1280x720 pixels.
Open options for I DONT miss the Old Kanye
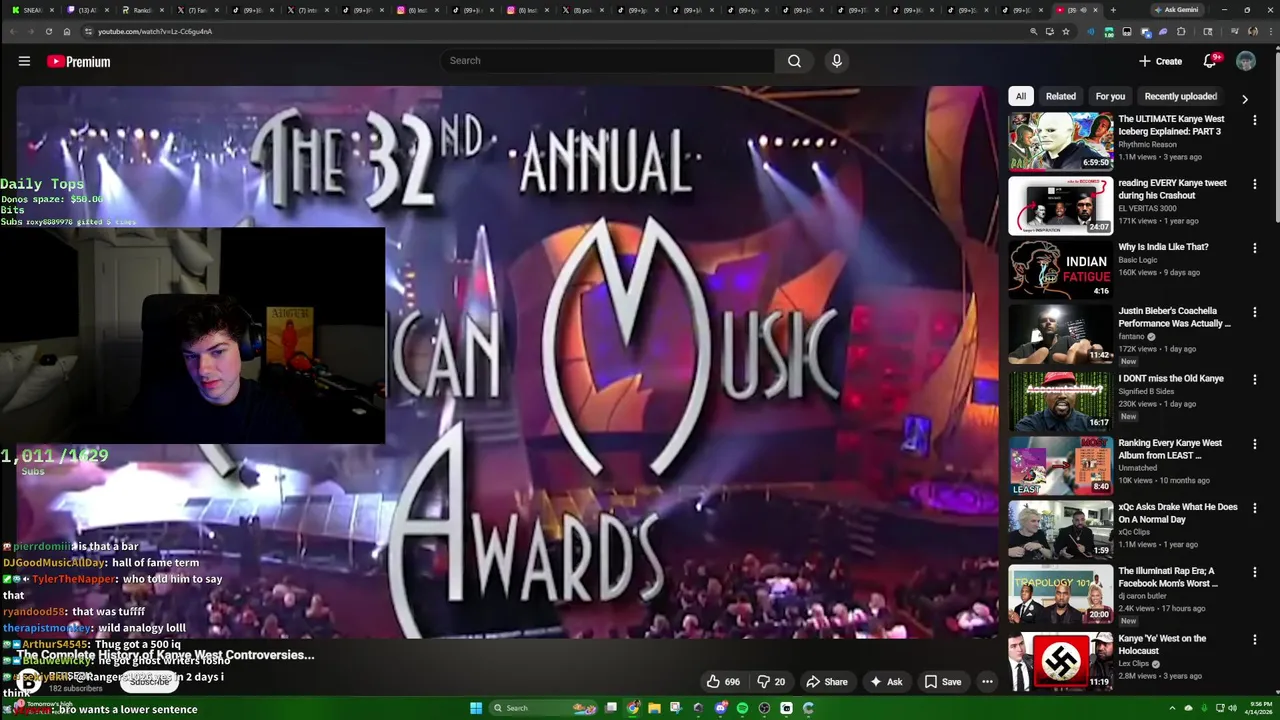pyautogui.click(x=1254, y=380)
